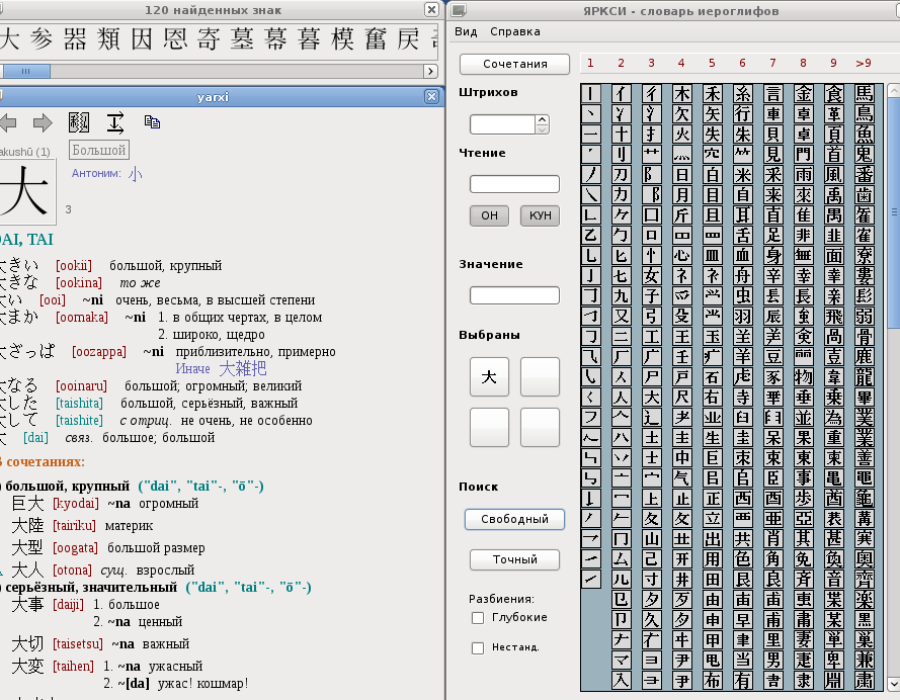This screenshot has height=700, width=900.
Task: Pick the 心 radical from the table
Action: point(682,255)
